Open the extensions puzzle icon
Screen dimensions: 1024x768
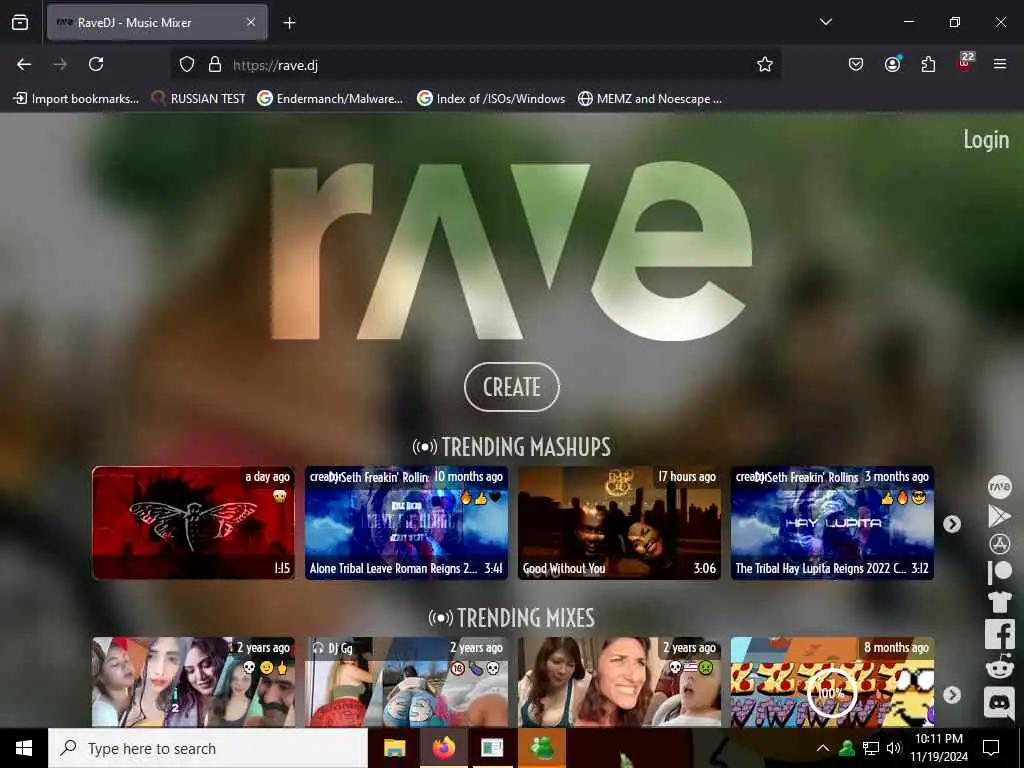point(928,64)
